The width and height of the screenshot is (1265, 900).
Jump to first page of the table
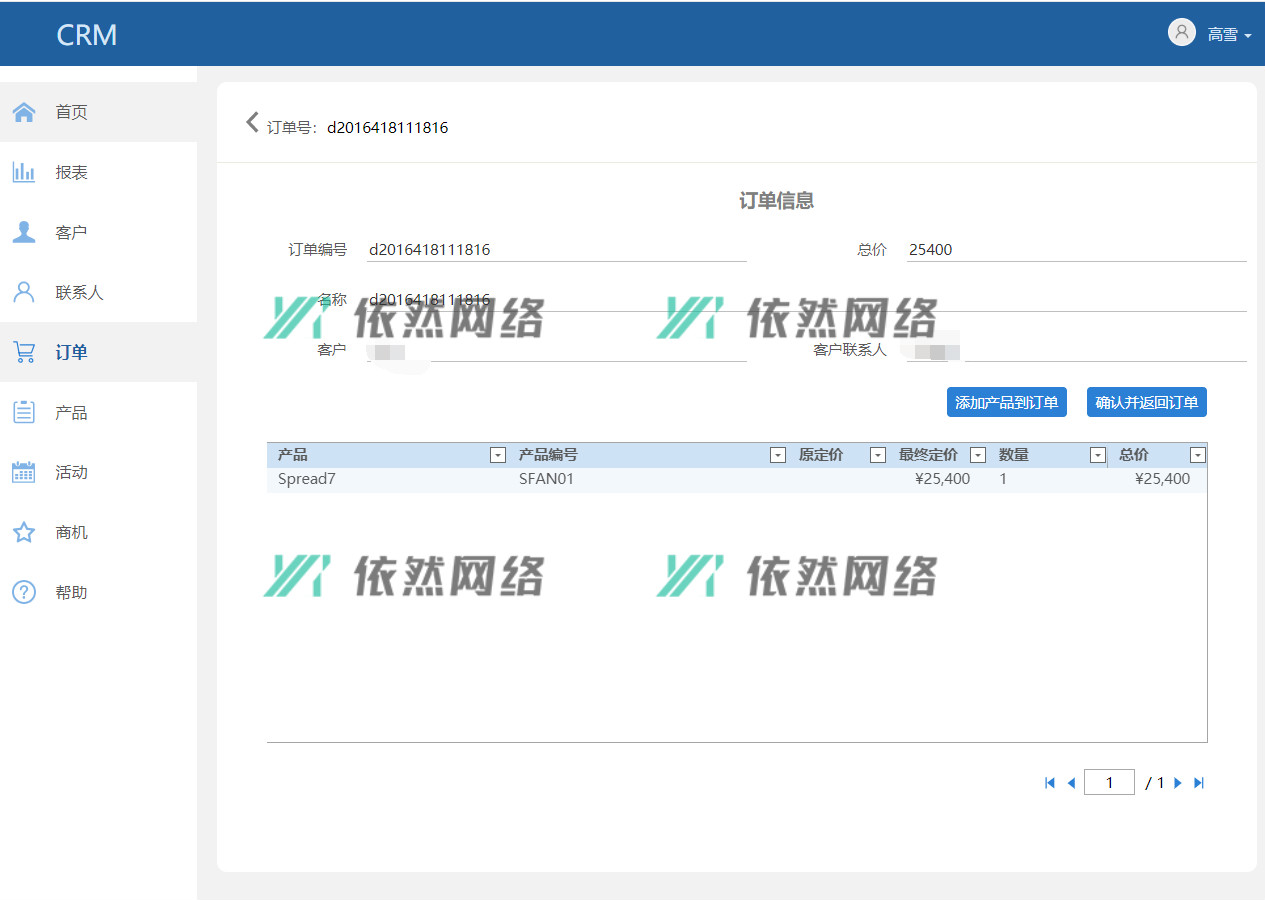coord(1050,783)
